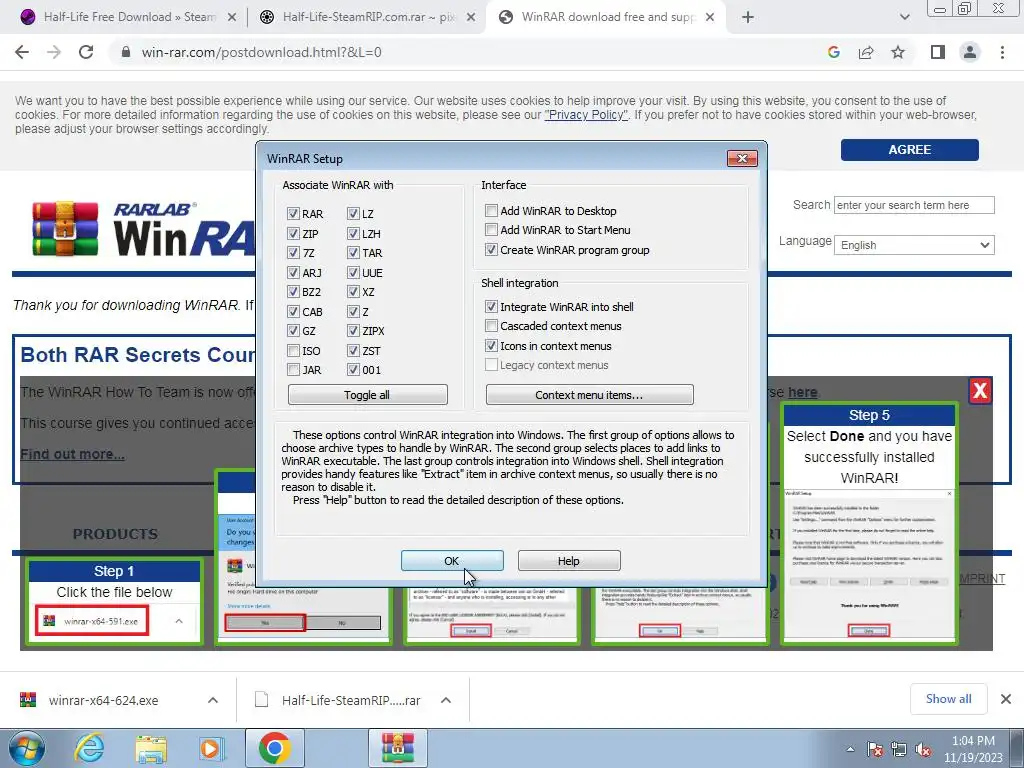Check Add WinRAR to Start Menu

[491, 230]
